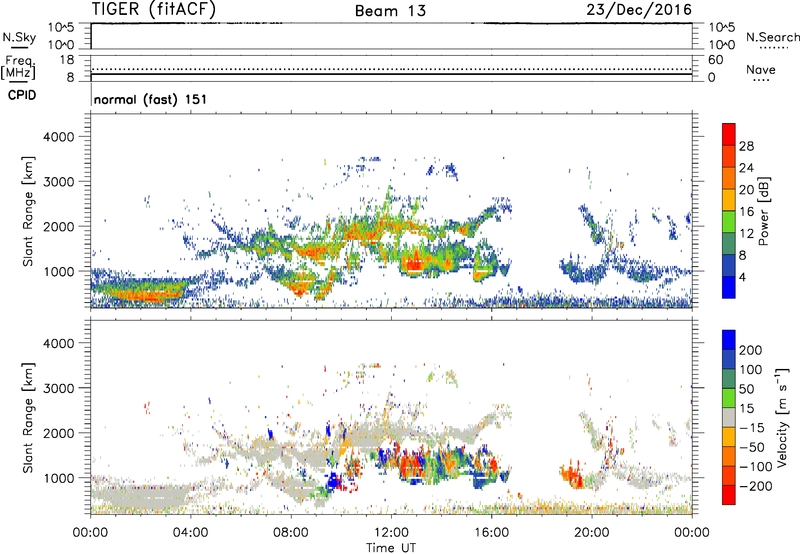
Task: Click the 4000 tick of the power panel
Action: (58, 137)
